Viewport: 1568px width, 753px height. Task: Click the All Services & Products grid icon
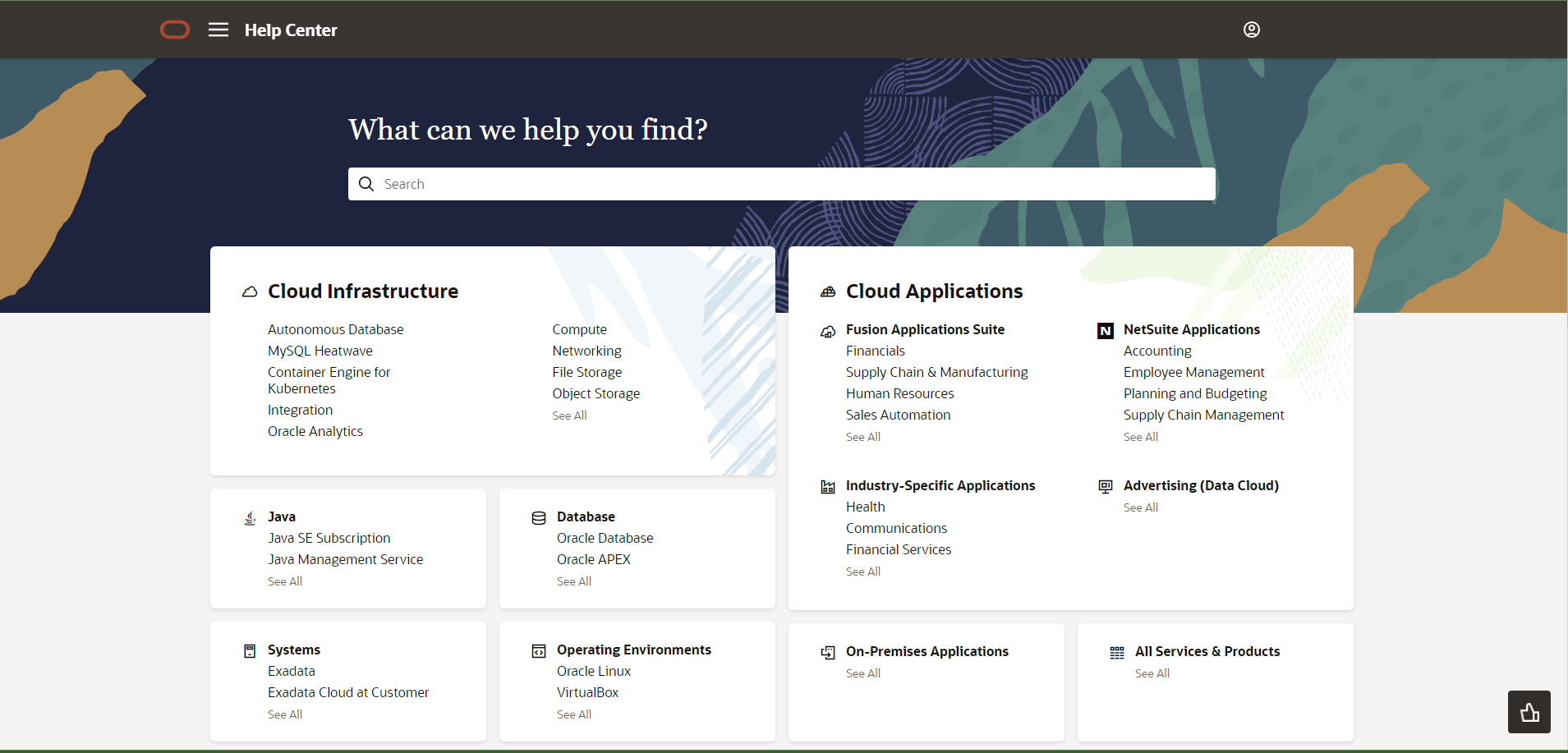click(1116, 652)
